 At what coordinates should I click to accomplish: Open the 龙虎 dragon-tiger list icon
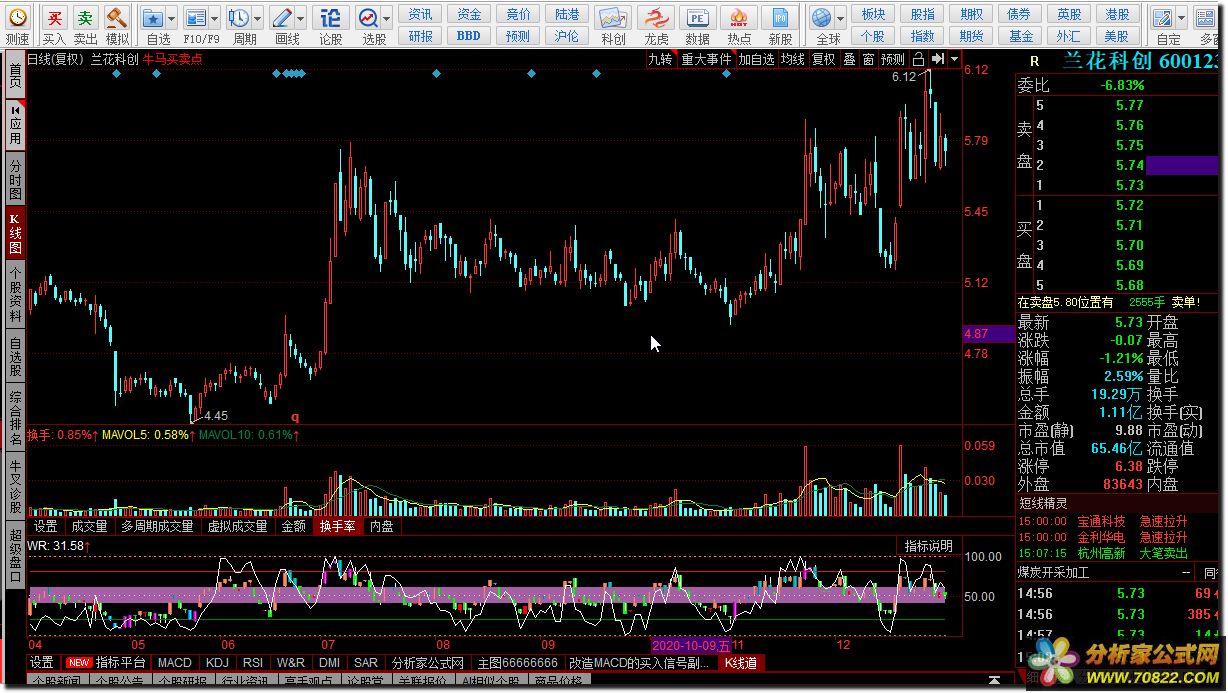[656, 18]
